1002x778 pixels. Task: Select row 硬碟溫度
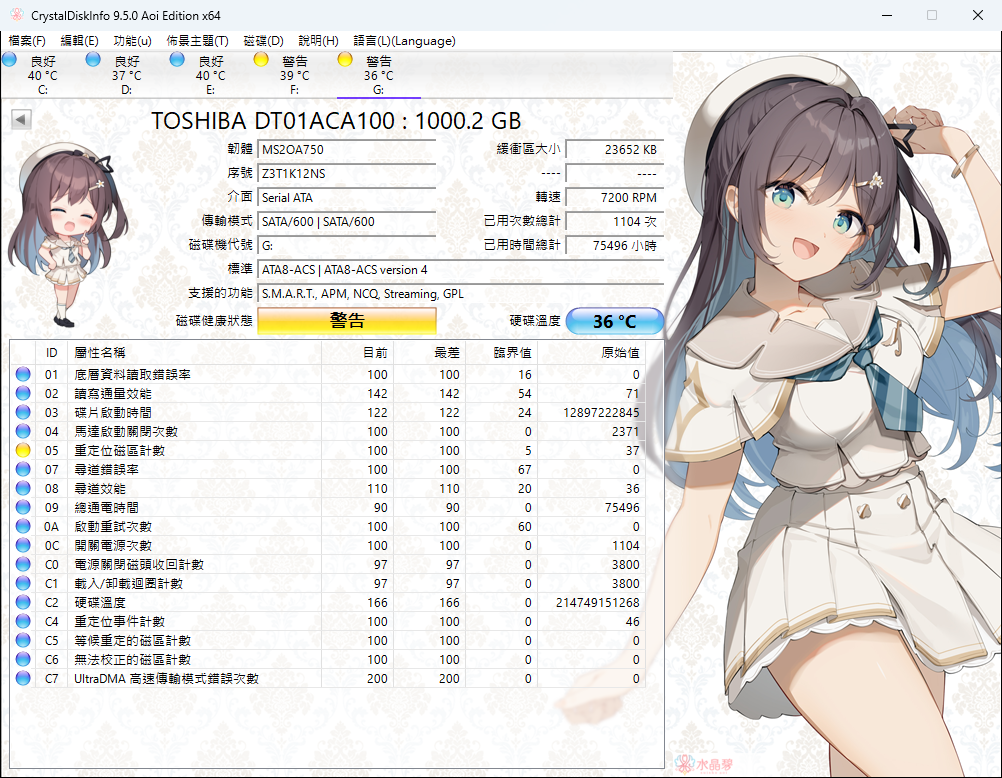327,602
